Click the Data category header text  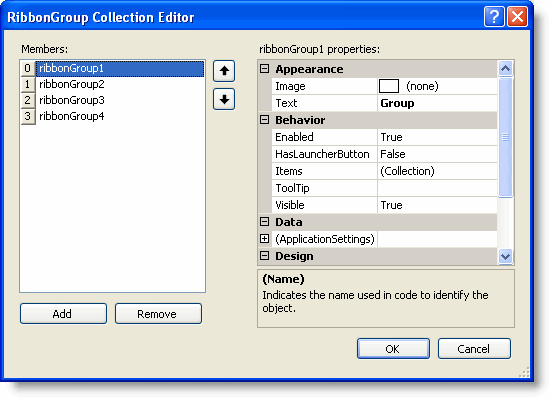pyautogui.click(x=288, y=222)
